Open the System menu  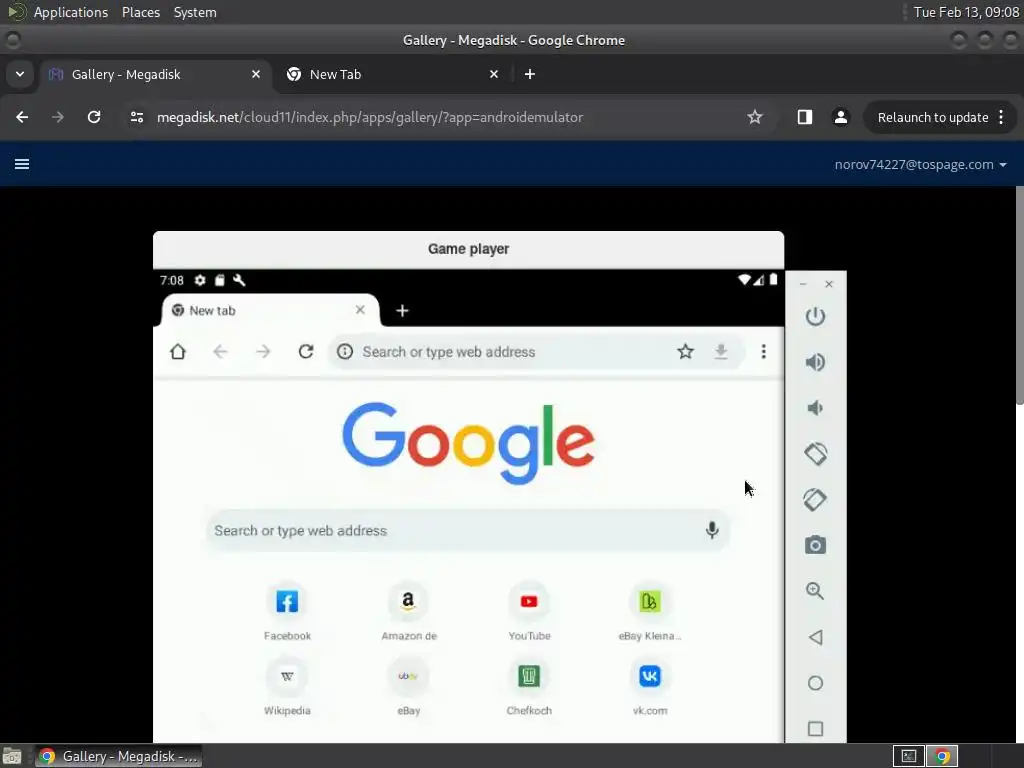(x=195, y=12)
